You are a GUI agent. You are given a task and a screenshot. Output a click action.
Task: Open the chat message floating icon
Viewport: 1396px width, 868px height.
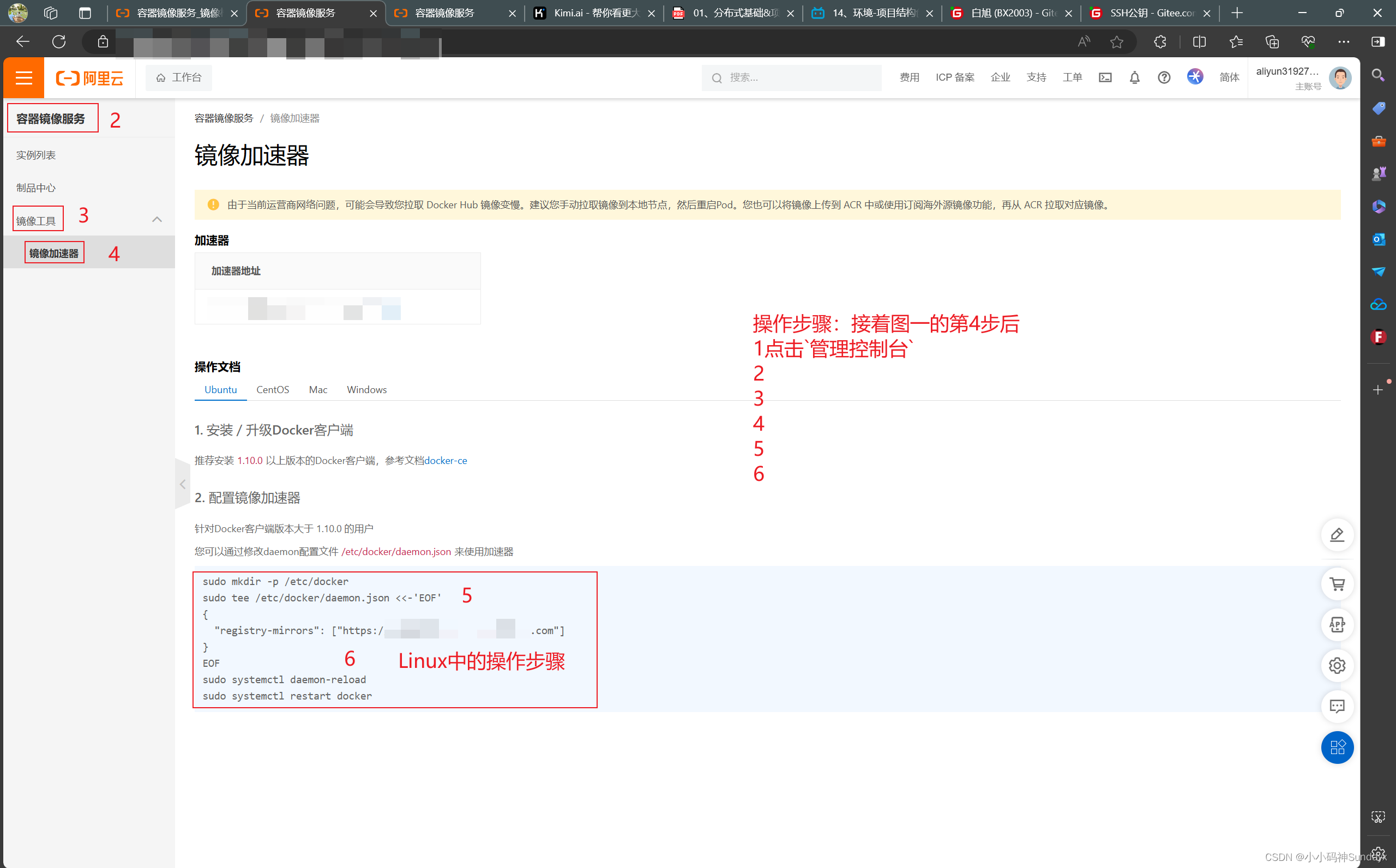point(1337,706)
